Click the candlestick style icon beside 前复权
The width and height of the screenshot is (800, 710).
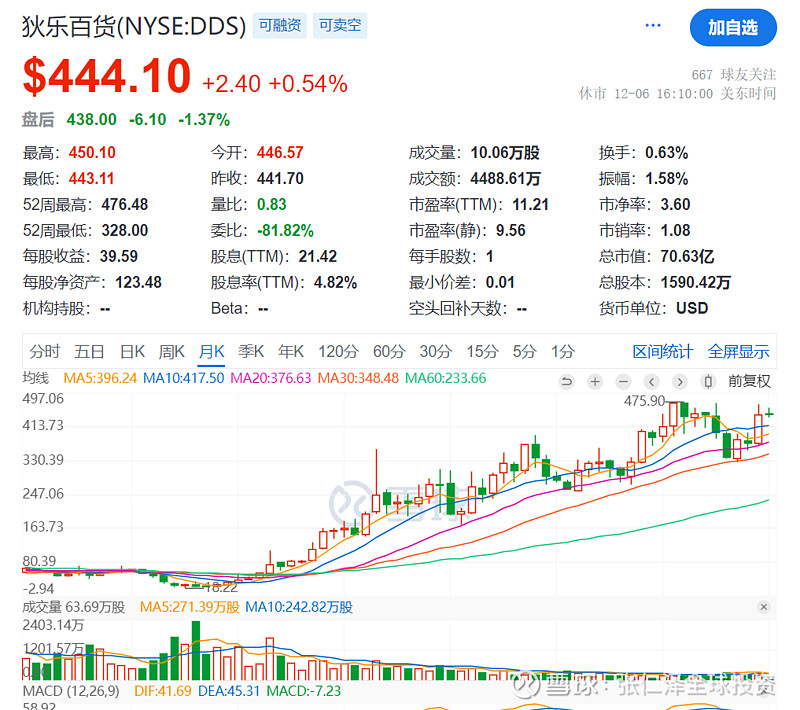[x=708, y=382]
